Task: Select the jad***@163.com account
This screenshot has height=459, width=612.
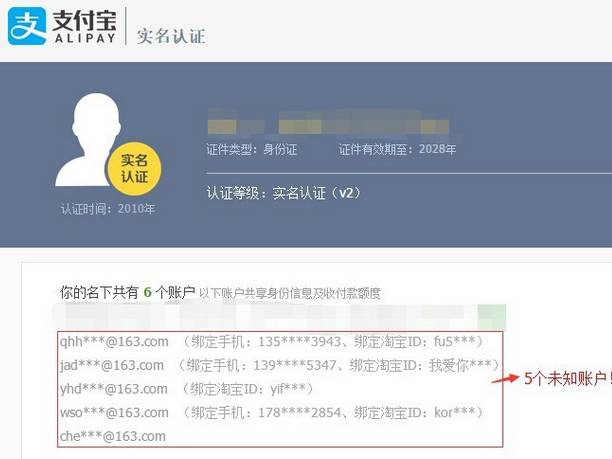Action: coord(112,365)
